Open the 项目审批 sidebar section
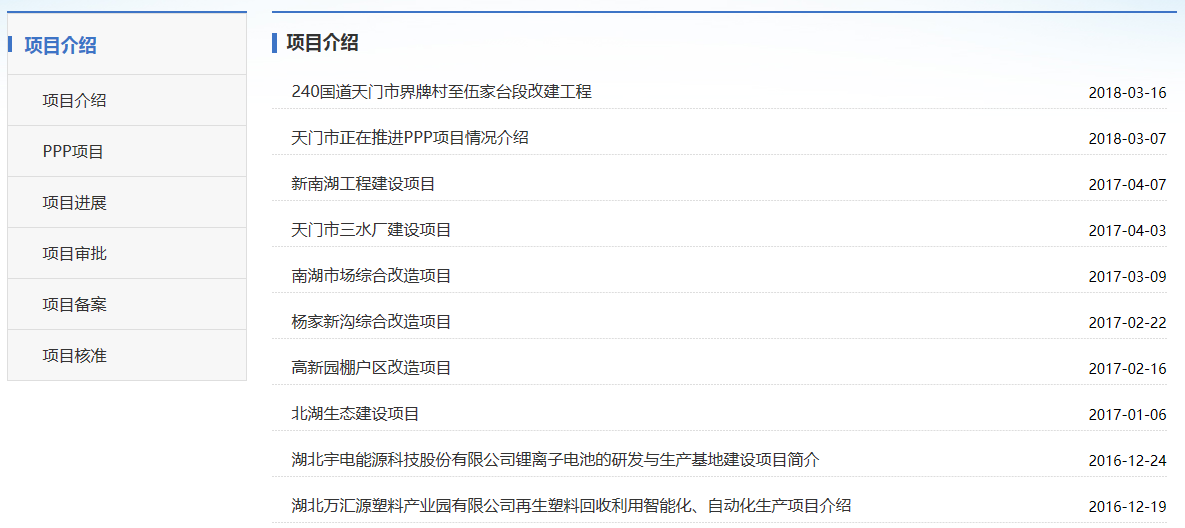 click(74, 253)
